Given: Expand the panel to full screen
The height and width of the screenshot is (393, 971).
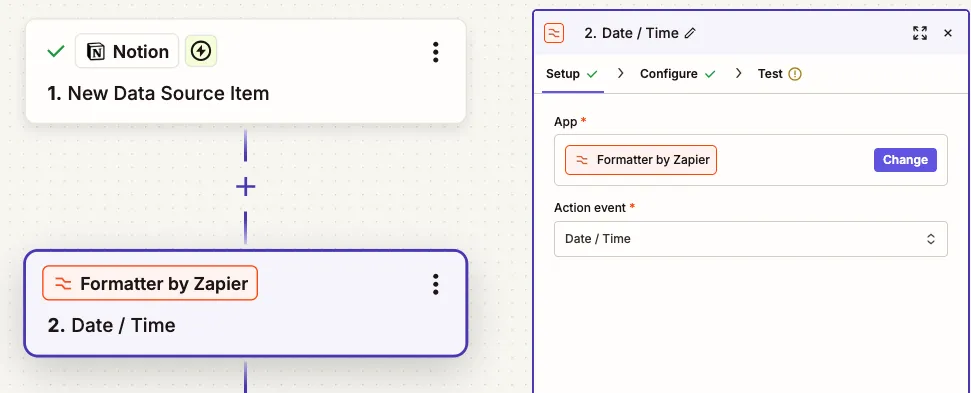Looking at the screenshot, I should tap(920, 33).
